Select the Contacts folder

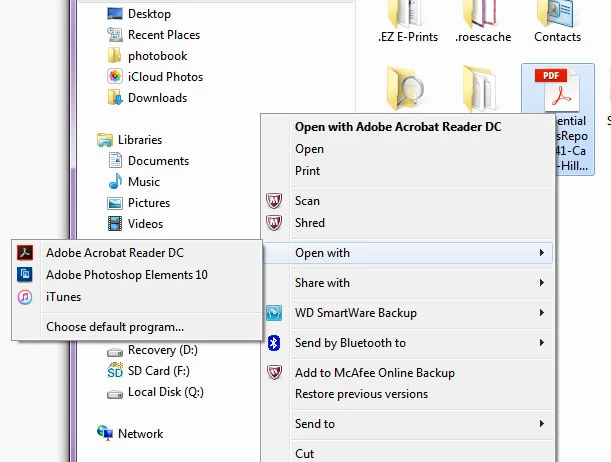(557, 21)
